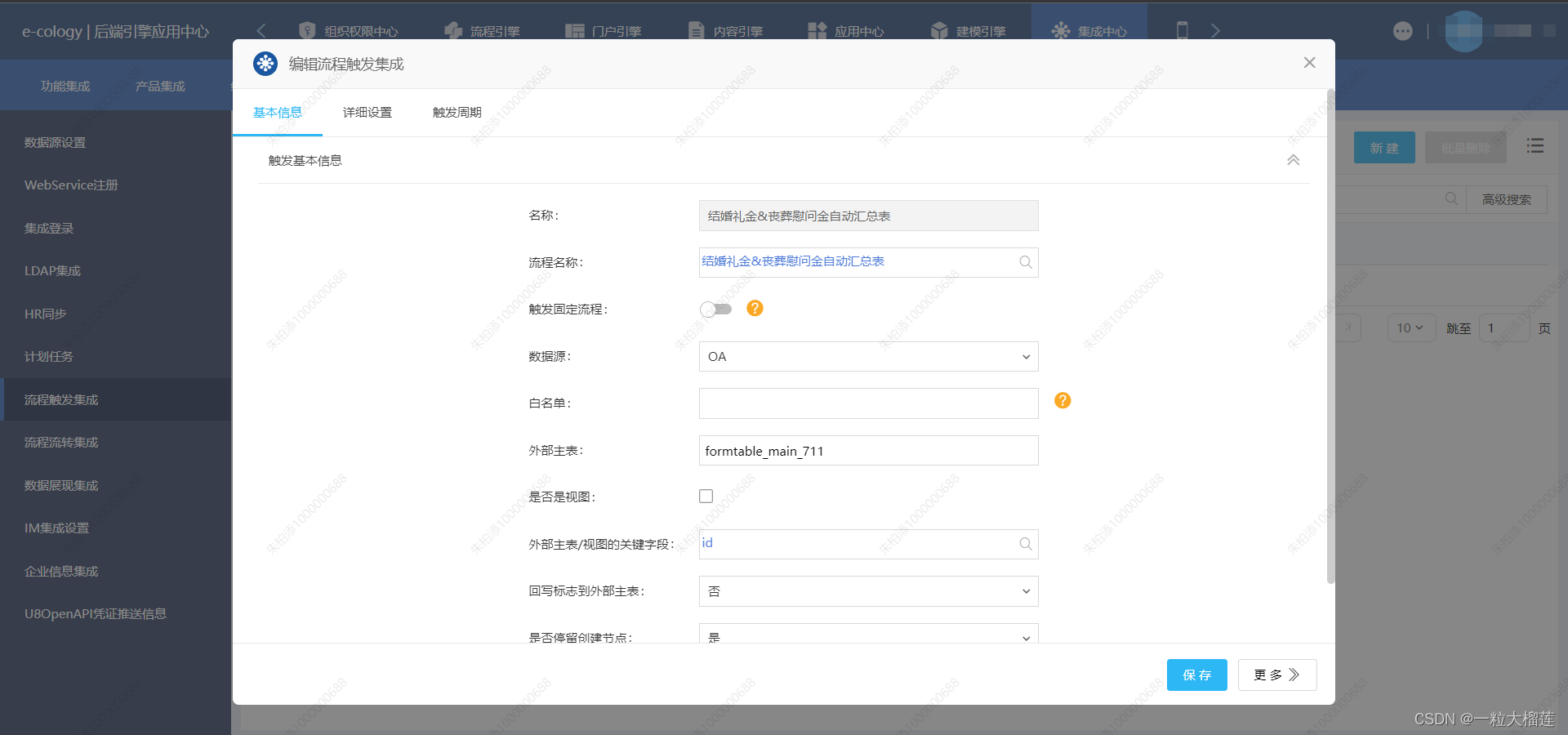Open the 内容引擎 module icon

pos(696,30)
